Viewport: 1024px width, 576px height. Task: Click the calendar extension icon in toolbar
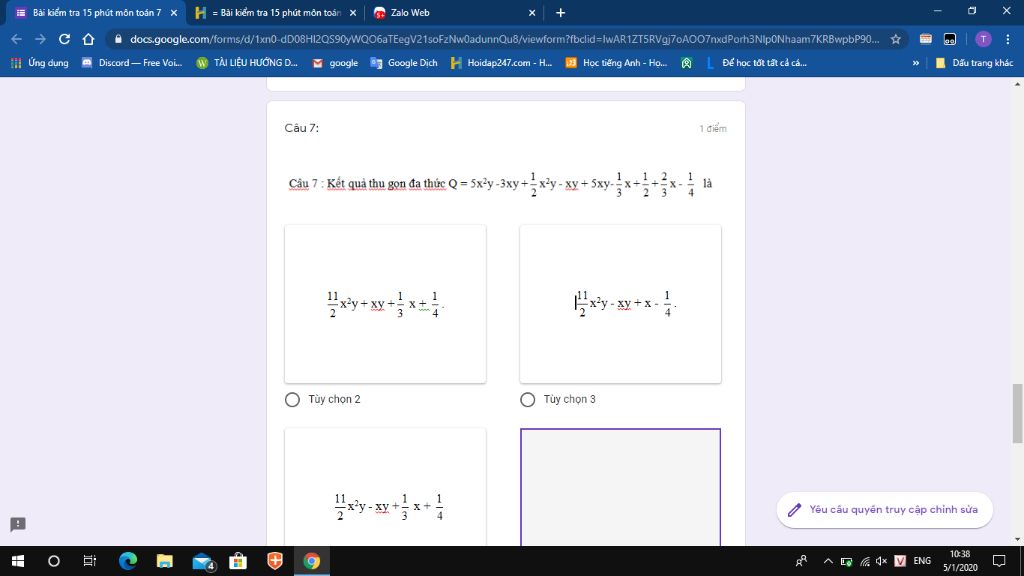tap(925, 39)
